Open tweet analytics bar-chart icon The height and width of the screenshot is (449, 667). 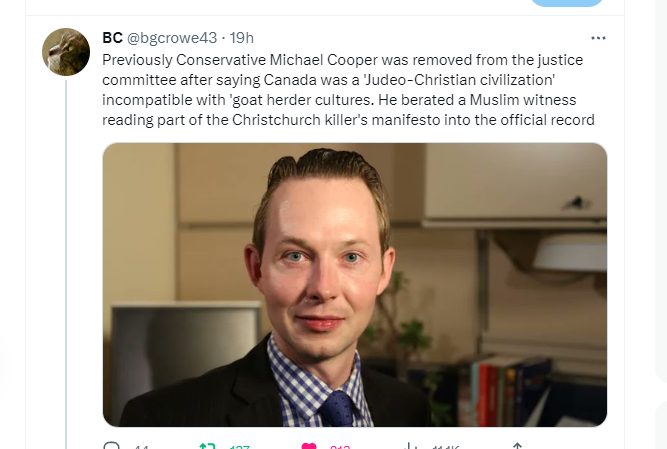click(410, 446)
